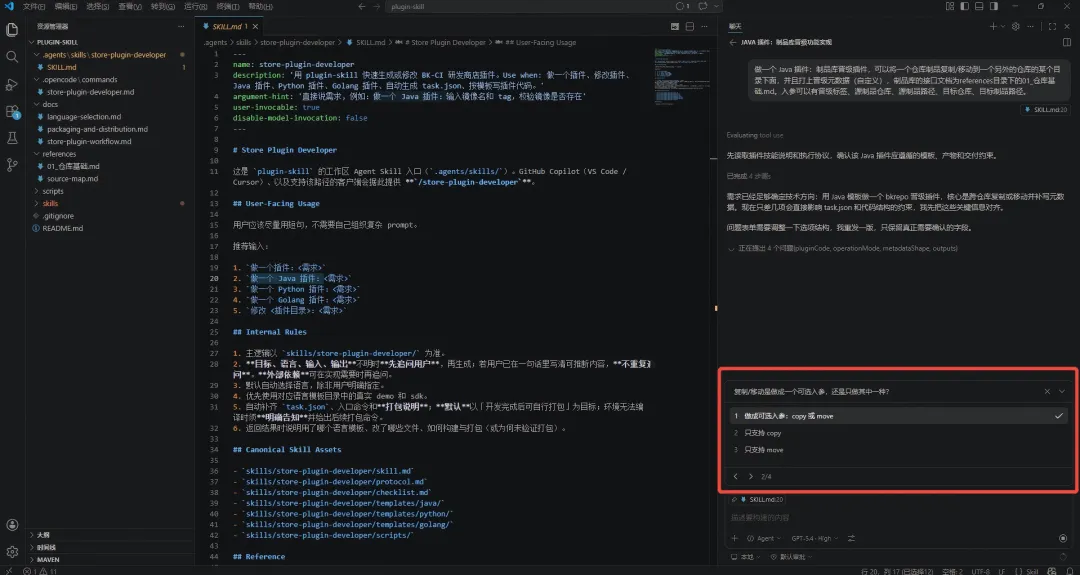Viewport: 1080px width, 575px height.
Task: Close the SKILL.md editor tab
Action: (255, 27)
